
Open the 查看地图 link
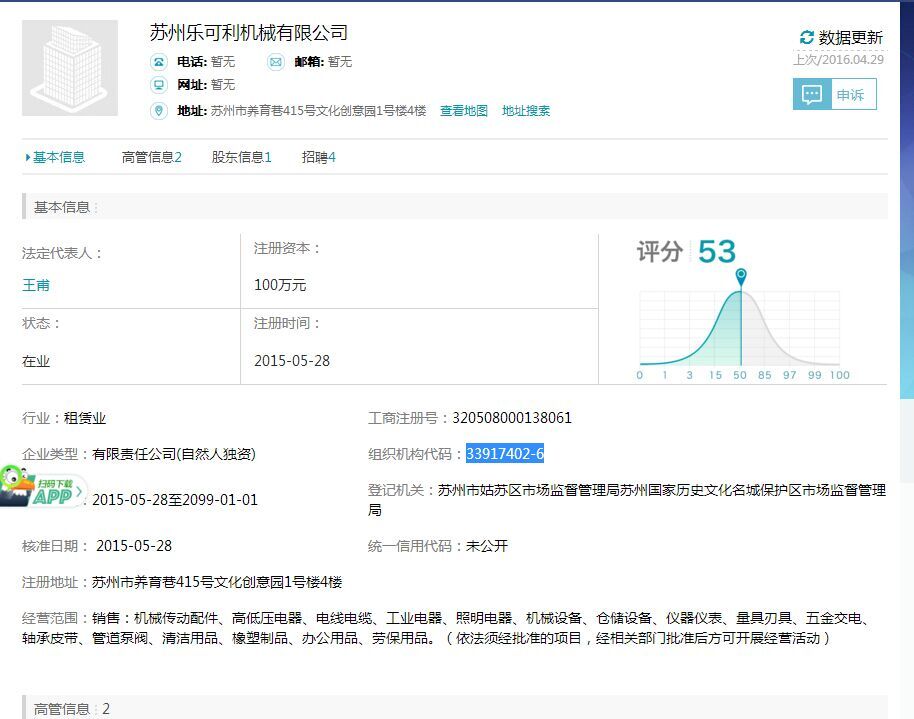pyautogui.click(x=464, y=111)
